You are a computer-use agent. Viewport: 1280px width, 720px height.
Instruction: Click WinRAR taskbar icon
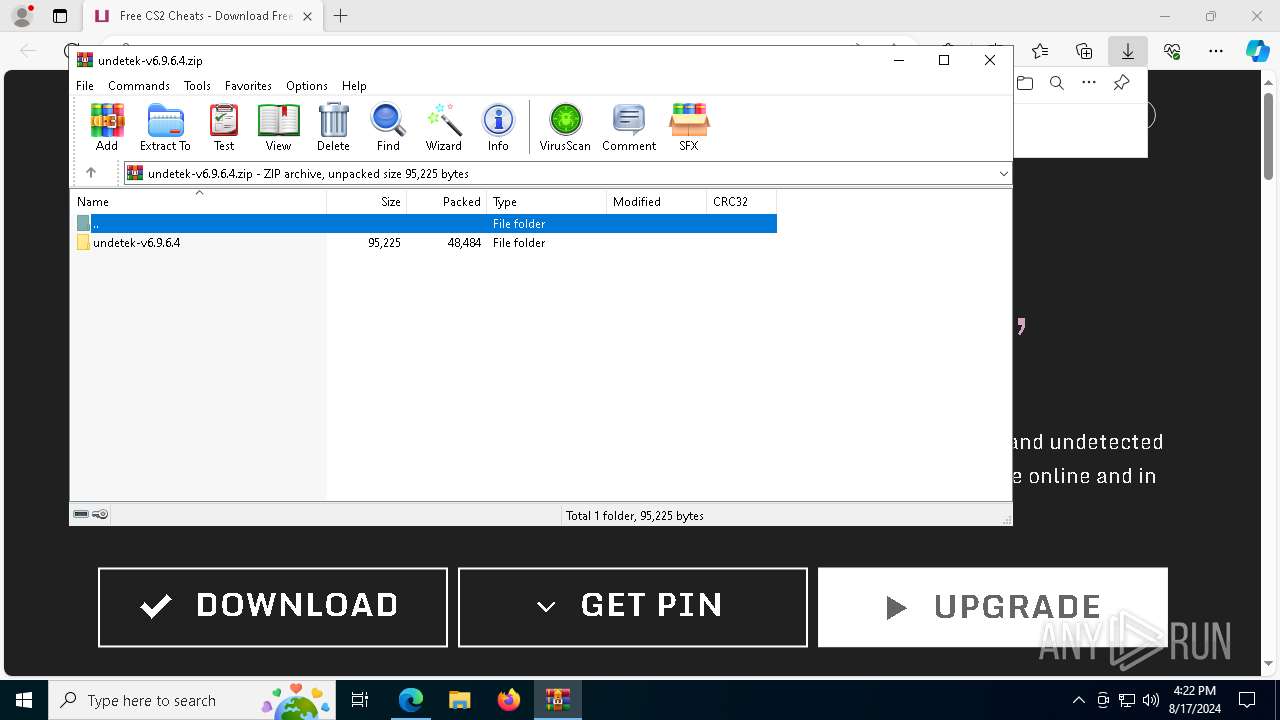pos(558,700)
